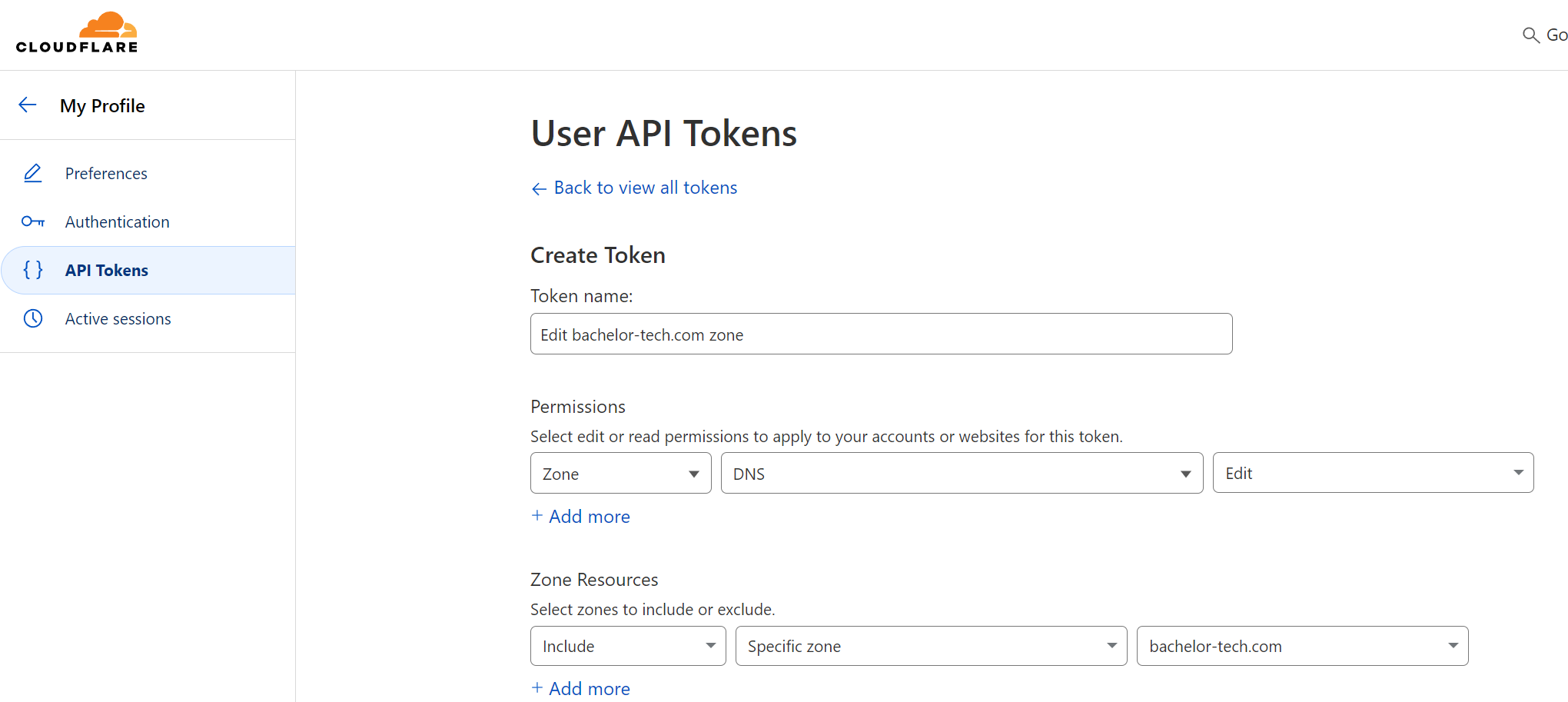Click the Go to search text
1568x702 pixels.
pos(1556,35)
